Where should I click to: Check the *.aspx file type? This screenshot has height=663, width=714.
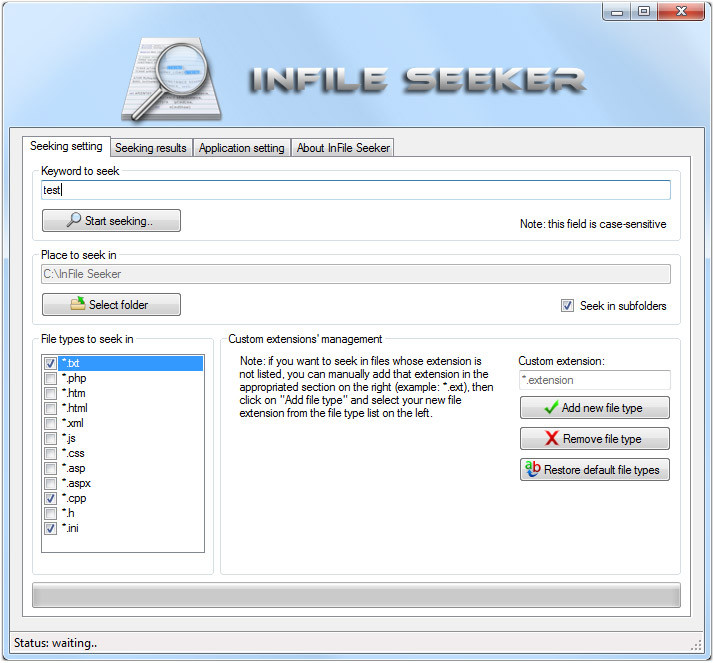(50, 484)
